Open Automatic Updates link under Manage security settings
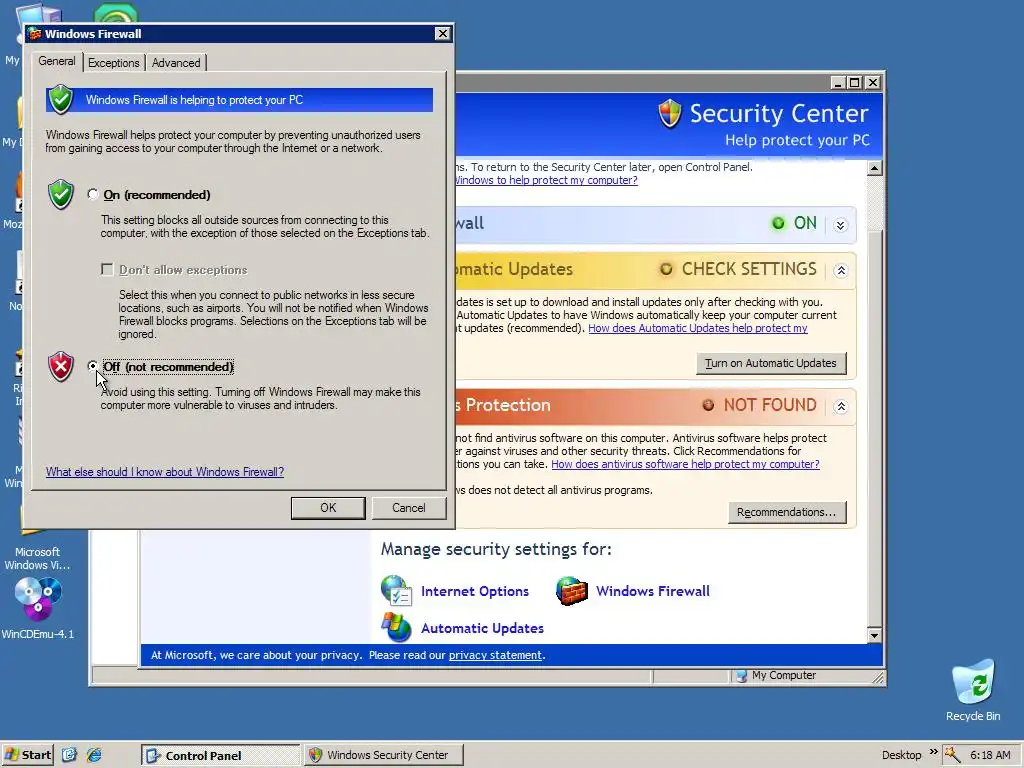Image resolution: width=1024 pixels, height=768 pixels. pyautogui.click(x=482, y=628)
